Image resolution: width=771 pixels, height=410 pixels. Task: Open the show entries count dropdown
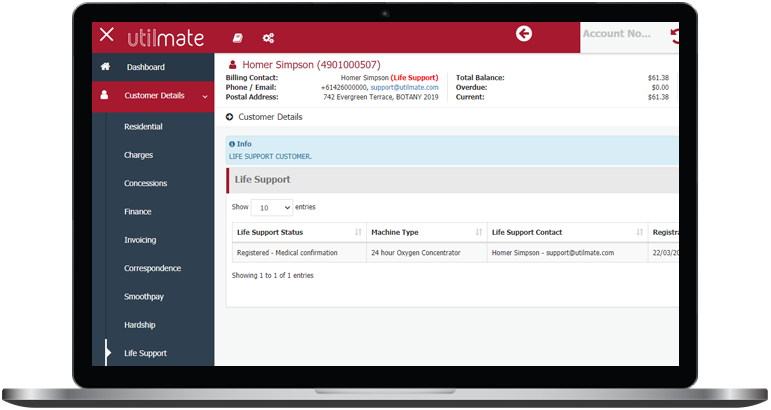pyautogui.click(x=271, y=207)
